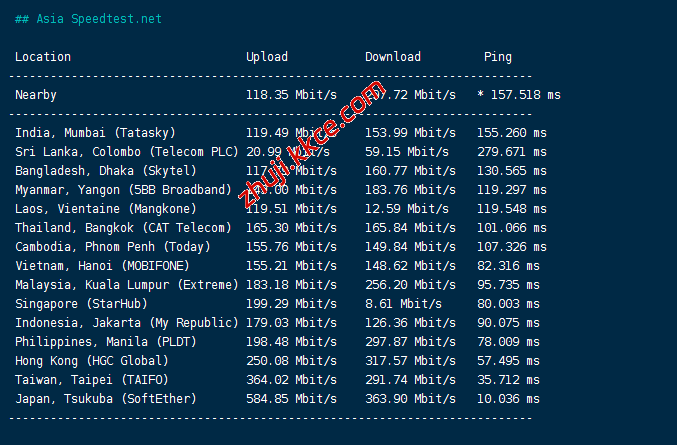Screen dimensions: 677x445
Task: Select India, Mumbai (Tatasky) location text
Action: point(95,133)
